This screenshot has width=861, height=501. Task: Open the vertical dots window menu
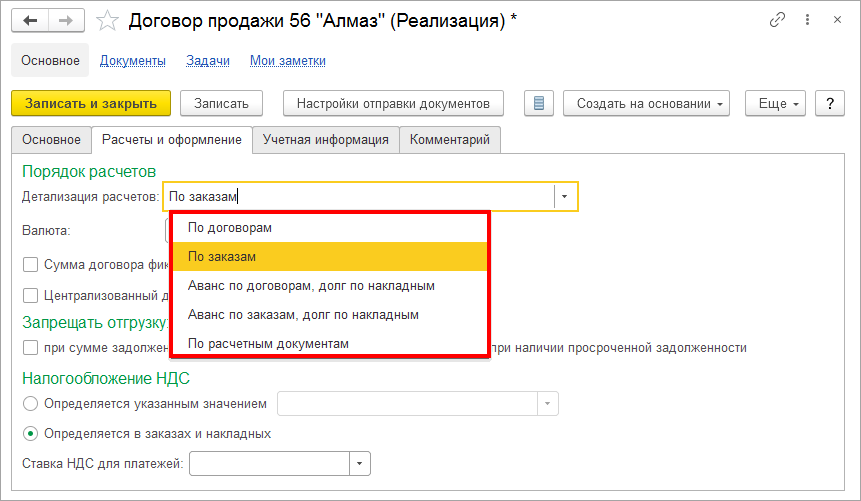tap(809, 20)
